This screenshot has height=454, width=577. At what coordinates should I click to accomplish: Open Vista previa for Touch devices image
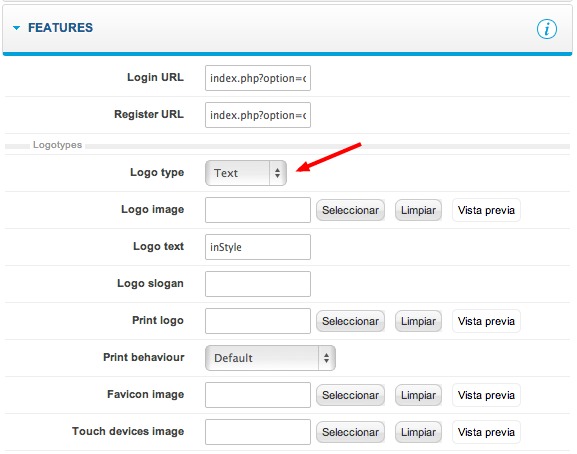[x=486, y=432]
